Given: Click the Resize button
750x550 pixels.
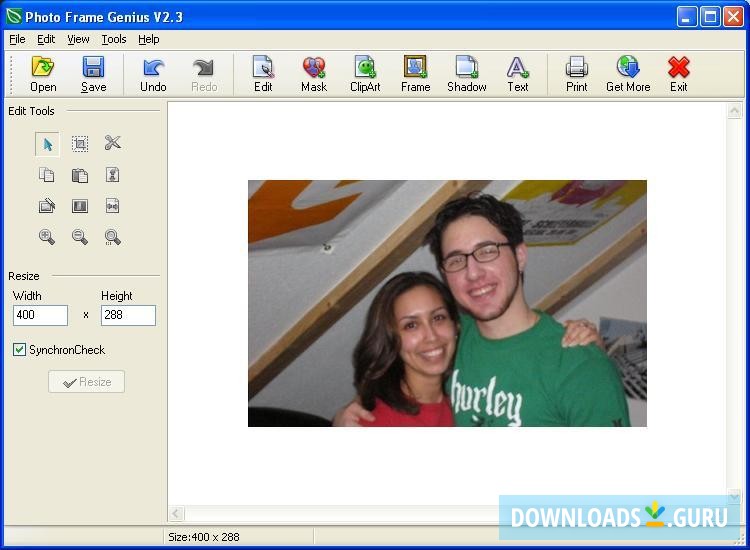Looking at the screenshot, I should point(86,382).
